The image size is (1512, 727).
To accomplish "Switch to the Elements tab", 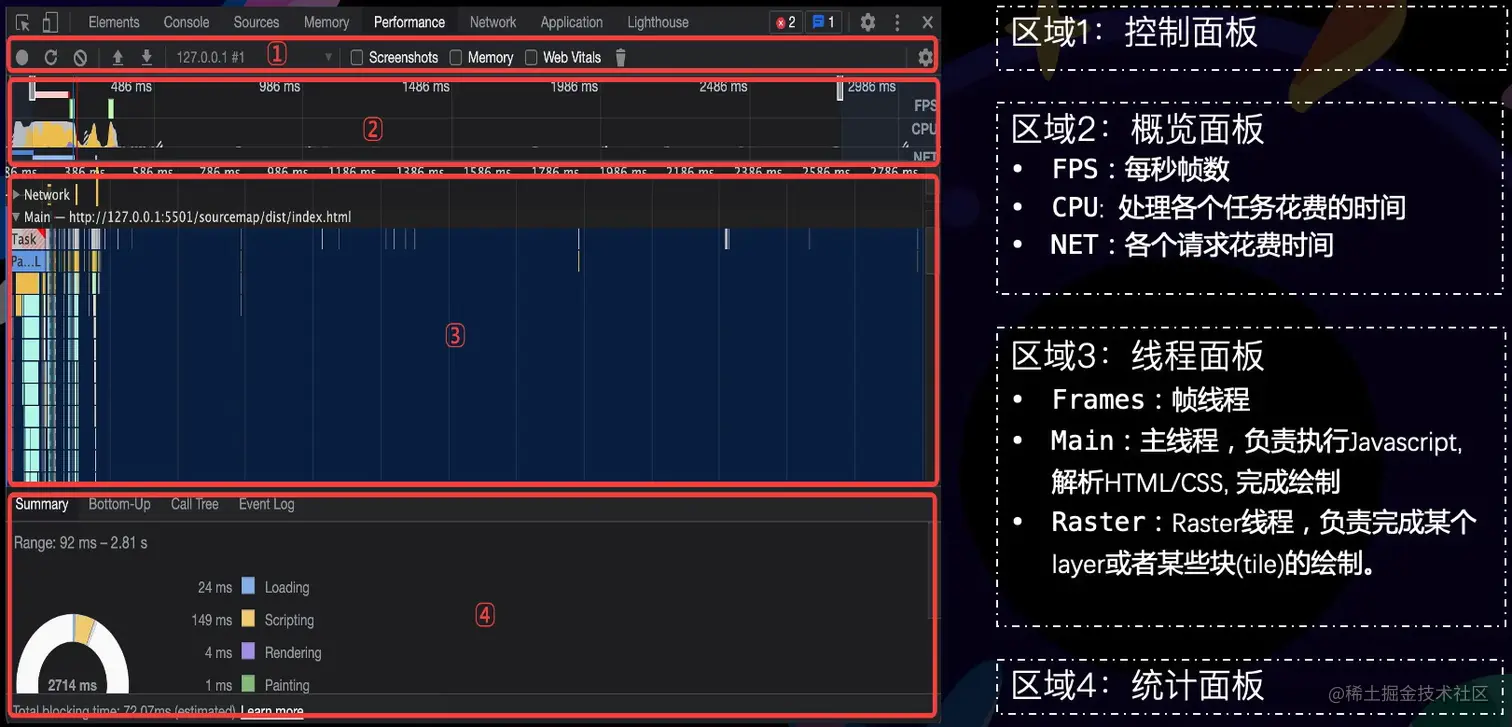I will tap(114, 22).
